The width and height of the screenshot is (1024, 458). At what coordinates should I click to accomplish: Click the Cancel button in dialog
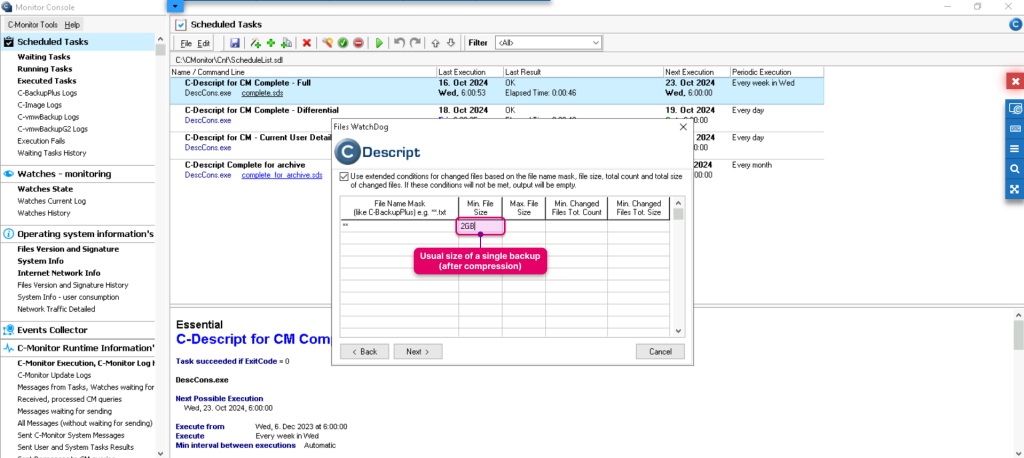point(660,352)
